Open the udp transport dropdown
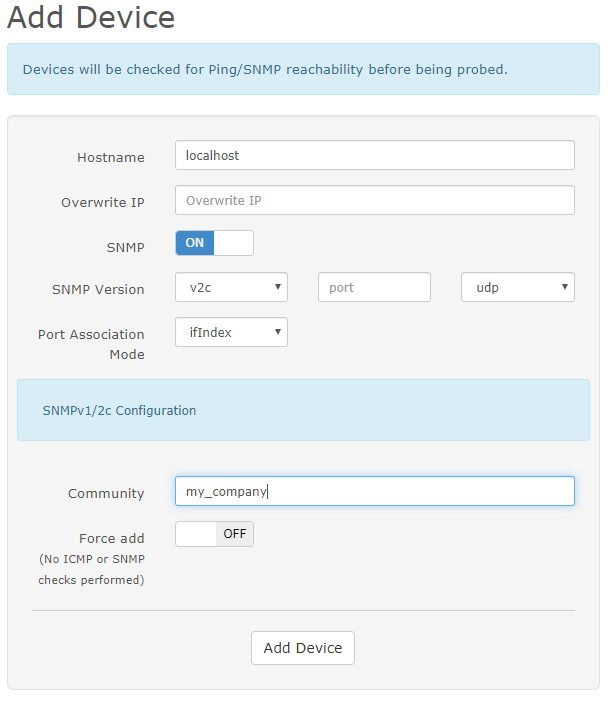Image resolution: width=613 pixels, height=701 pixels. [x=518, y=287]
